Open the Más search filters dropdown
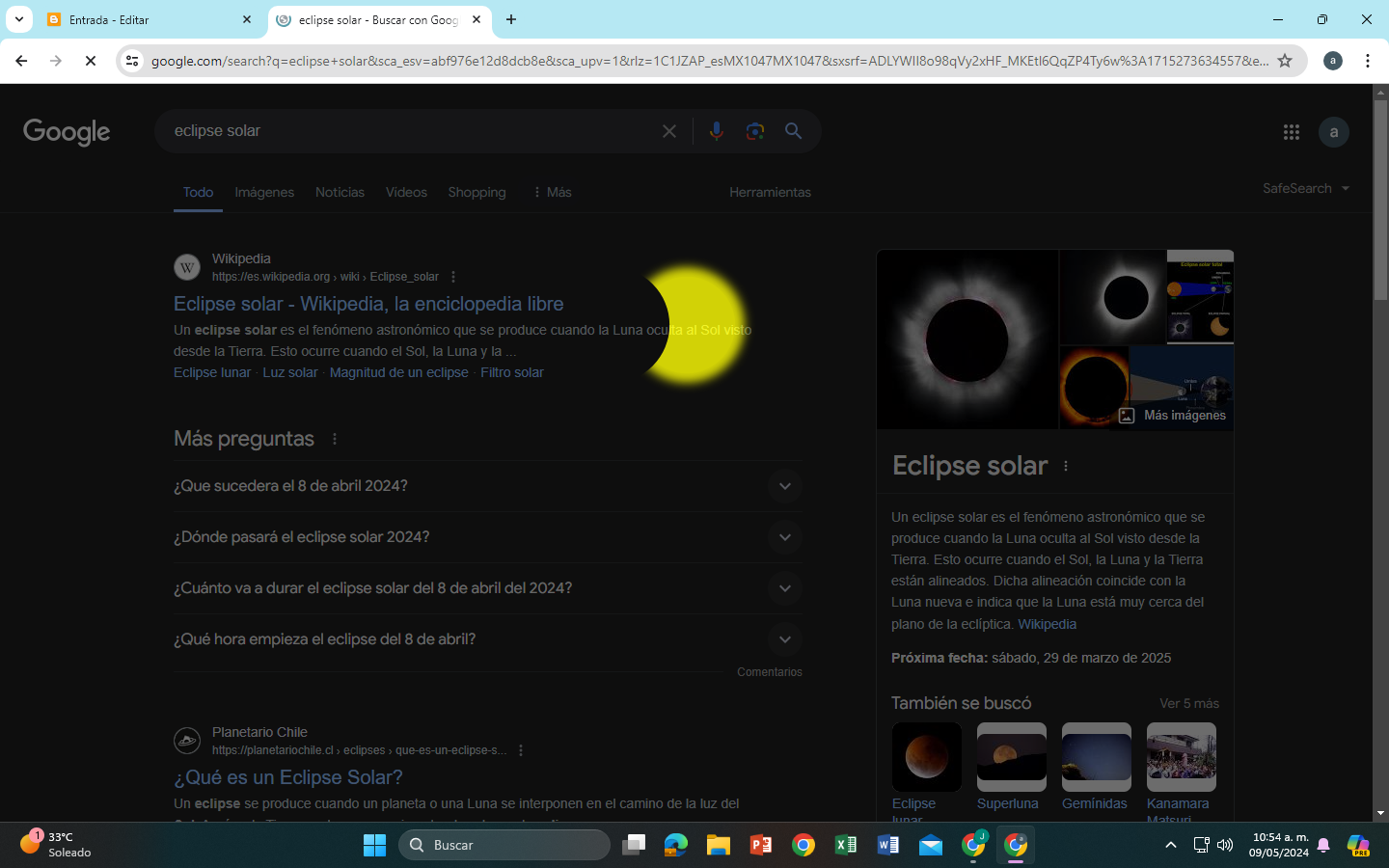Viewport: 1389px width, 868px height. (553, 192)
